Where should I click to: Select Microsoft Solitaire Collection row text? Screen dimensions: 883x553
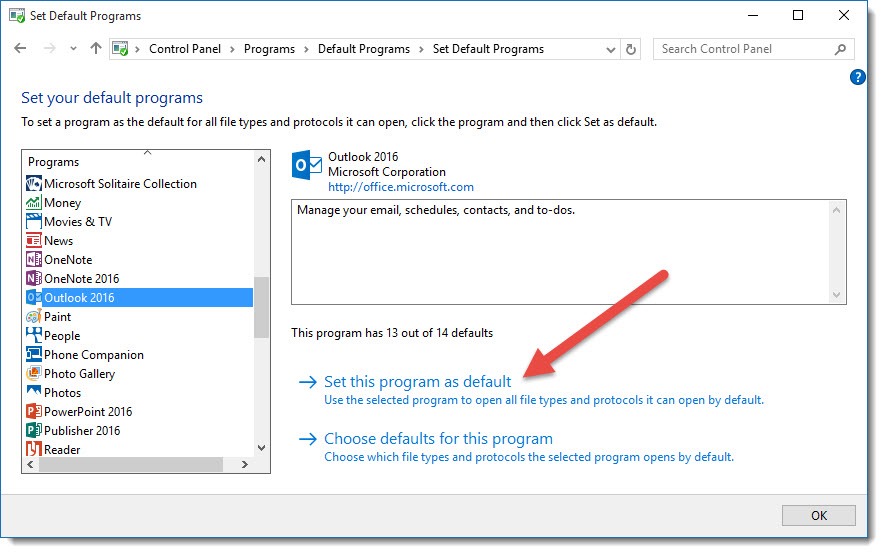pos(121,184)
